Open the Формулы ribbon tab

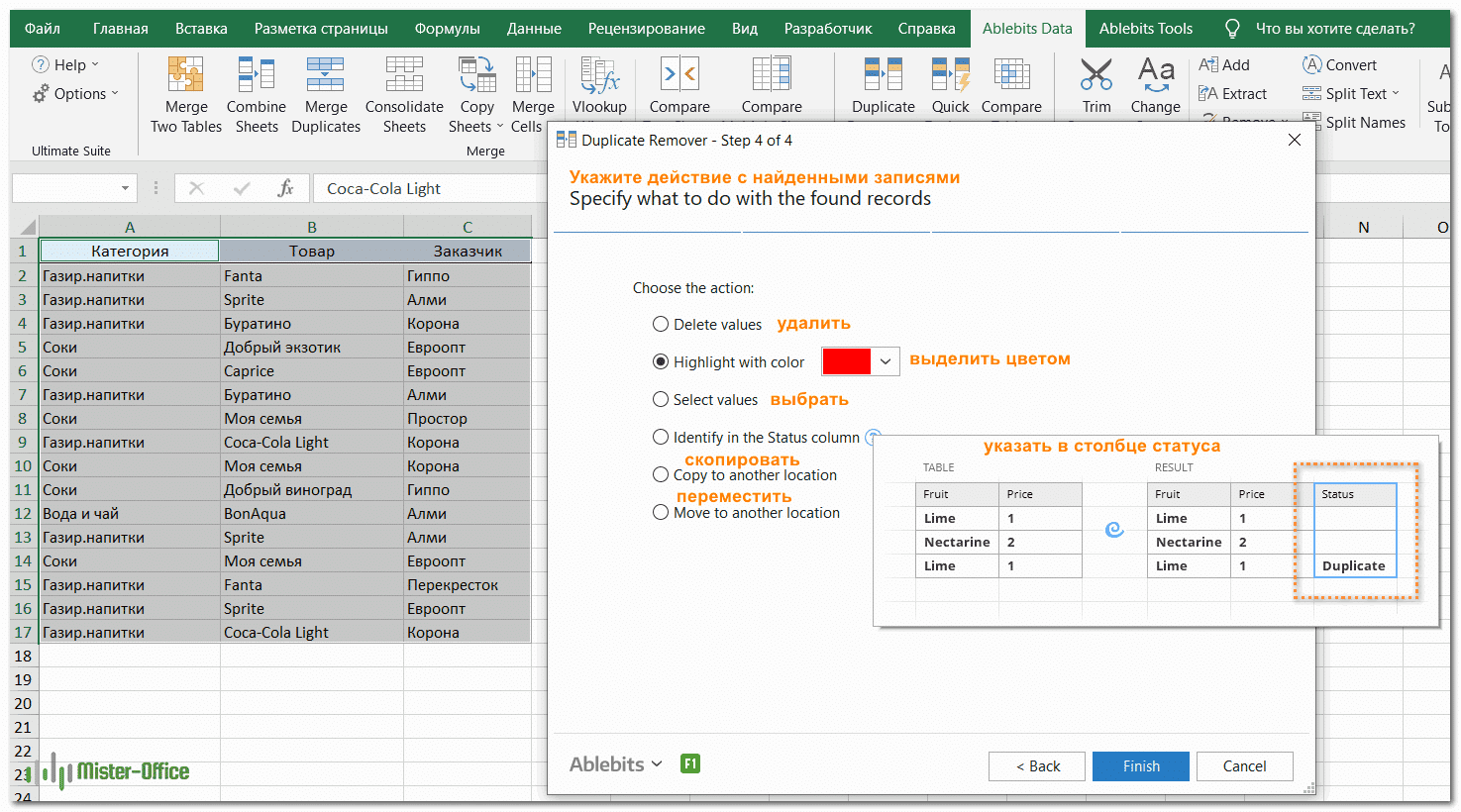click(x=447, y=29)
